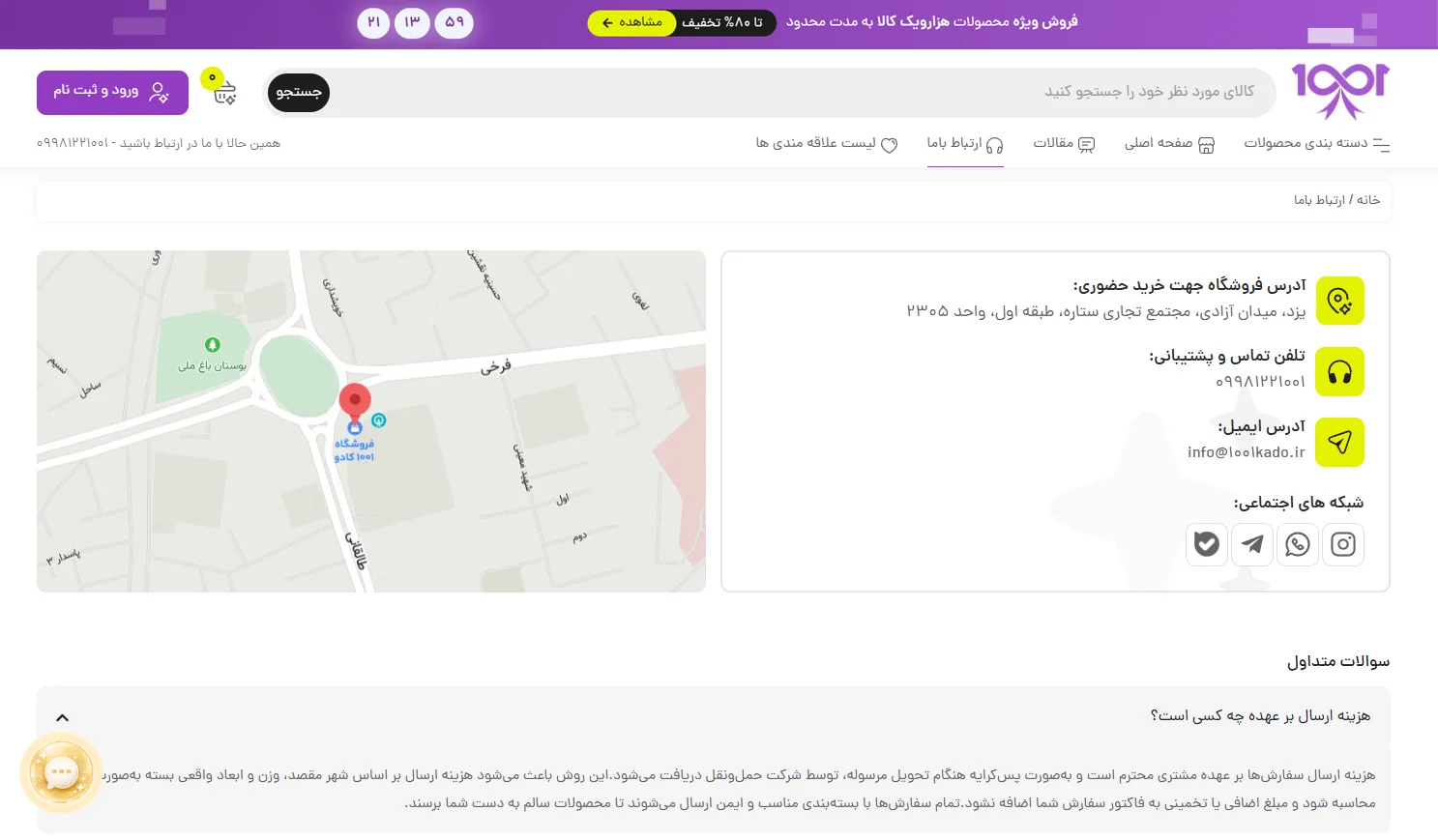1438x840 pixels.
Task: Open the shopping cart basket icon
Action: tap(223, 92)
